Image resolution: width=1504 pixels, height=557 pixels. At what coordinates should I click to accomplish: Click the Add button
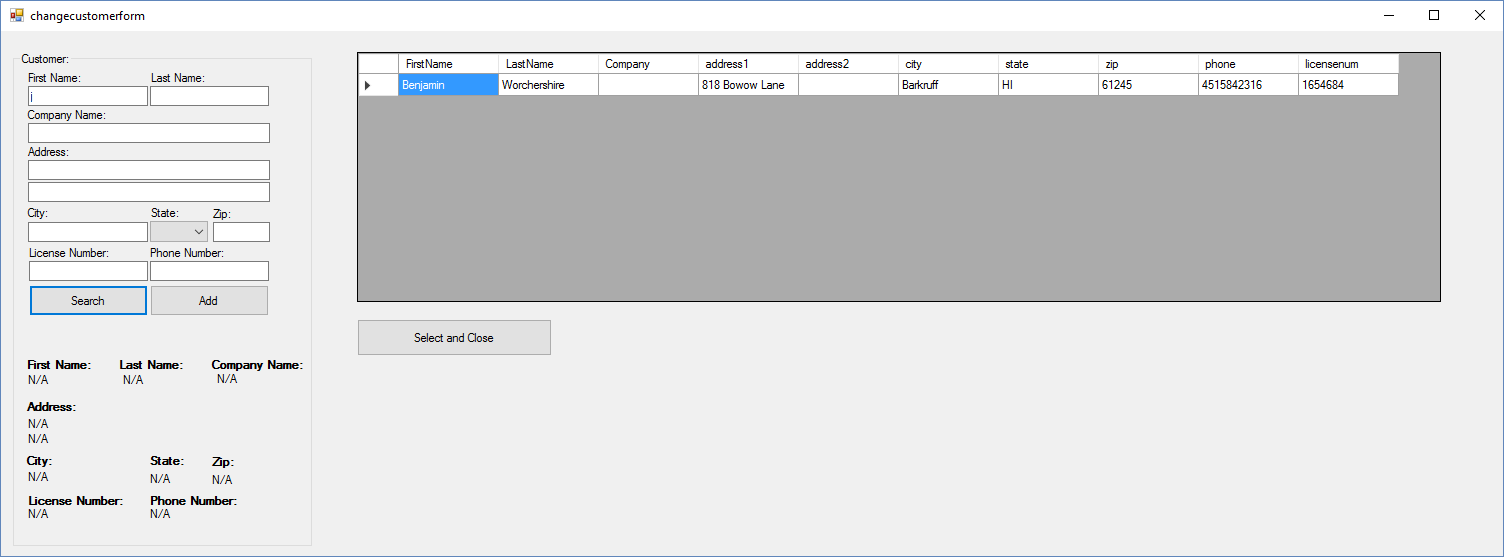tap(209, 301)
